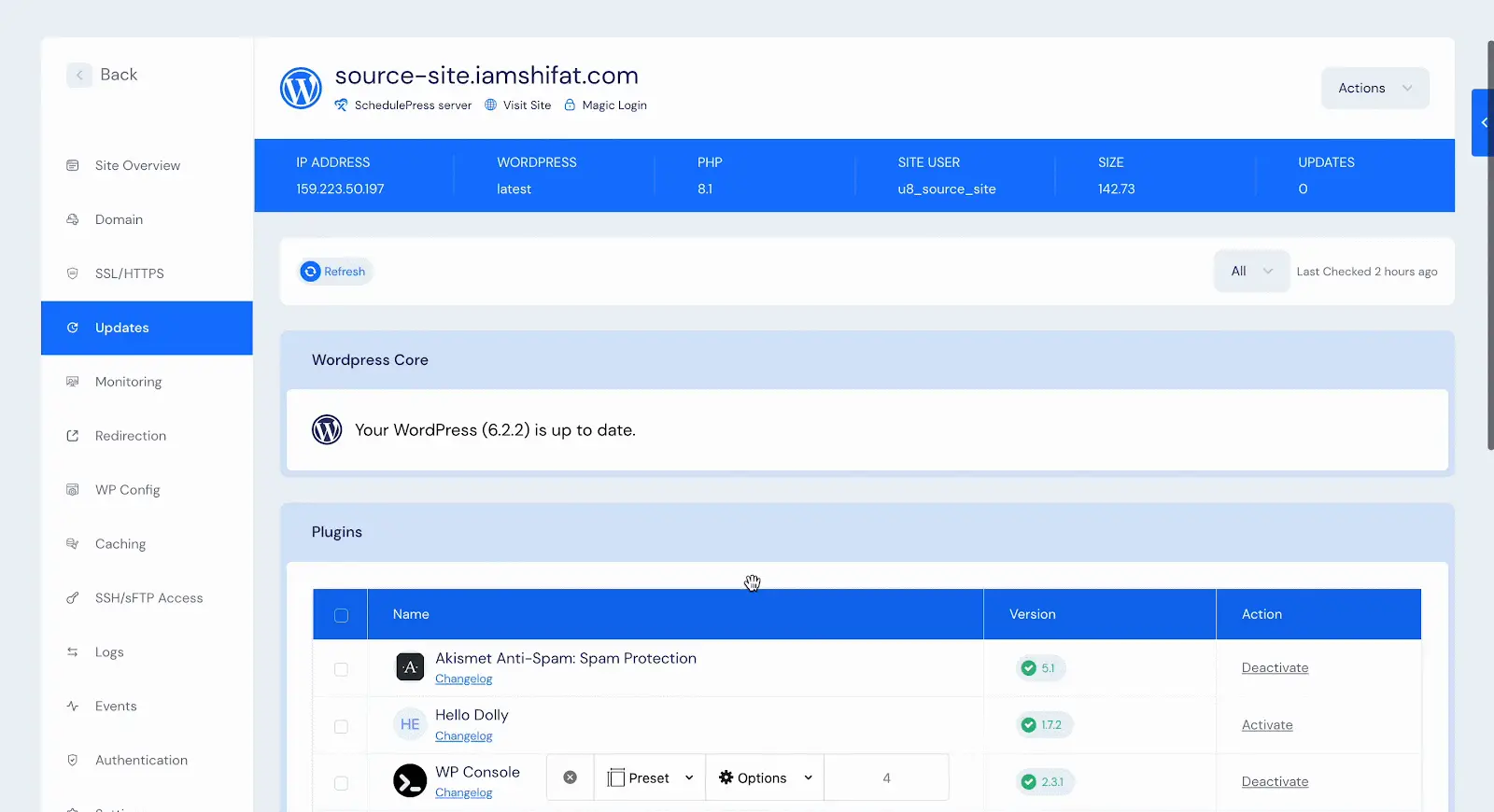Click the WP Console plugin icon

(x=410, y=782)
